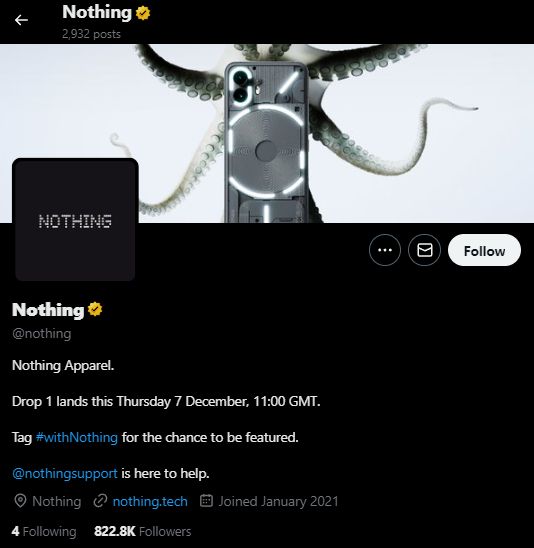Click the Nothing header title
Screen dimensions: 534x548
(97, 13)
